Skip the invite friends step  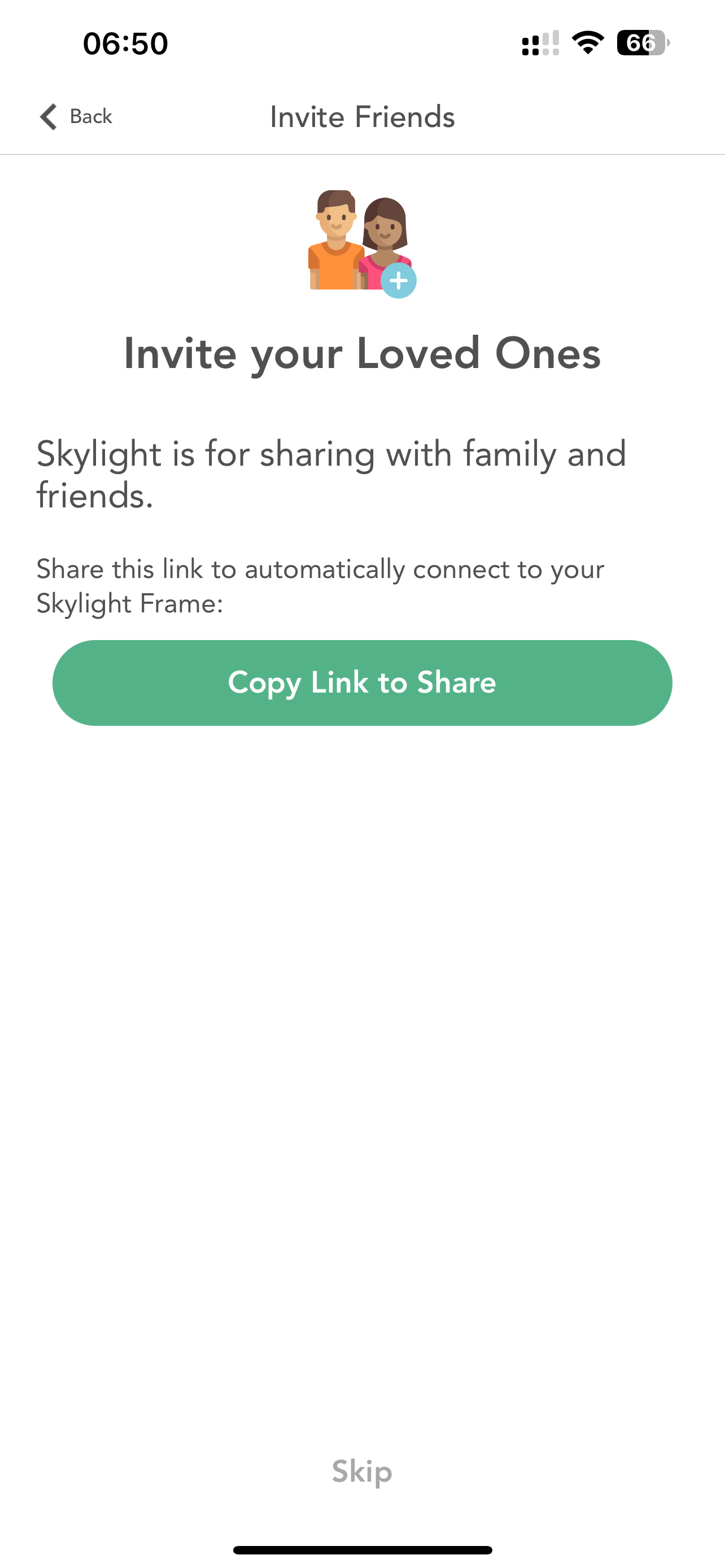coord(362,1471)
